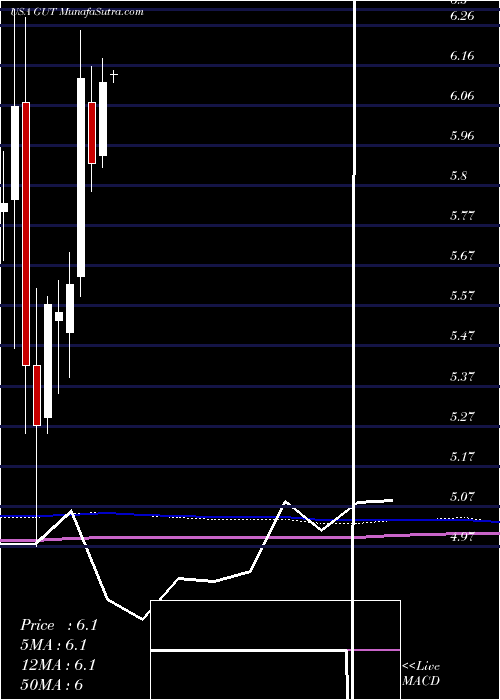Select the 6.26 price axis label
Image resolution: width=500 pixels, height=700 pixels.
click(463, 16)
